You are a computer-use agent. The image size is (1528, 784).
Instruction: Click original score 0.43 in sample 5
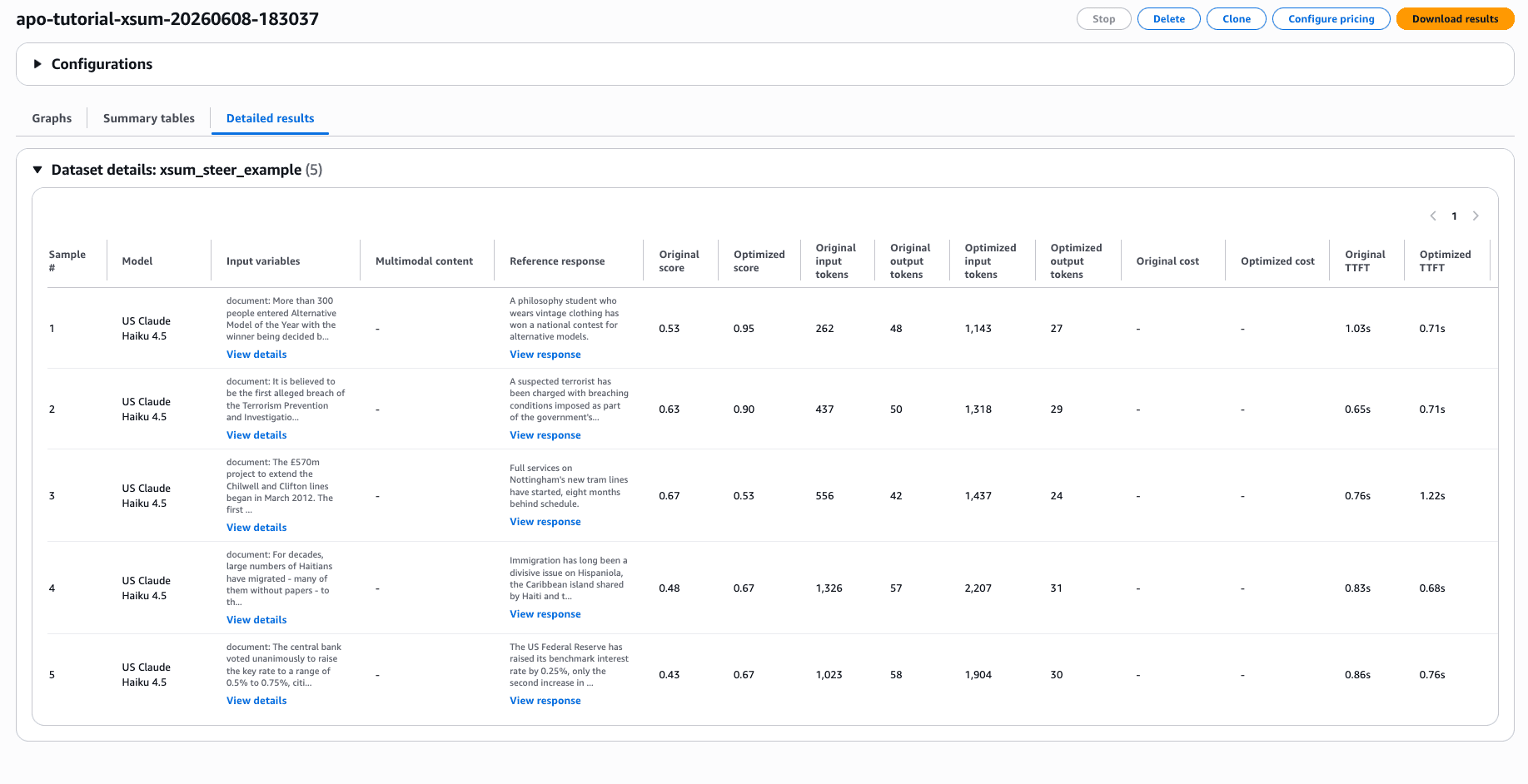click(x=669, y=675)
